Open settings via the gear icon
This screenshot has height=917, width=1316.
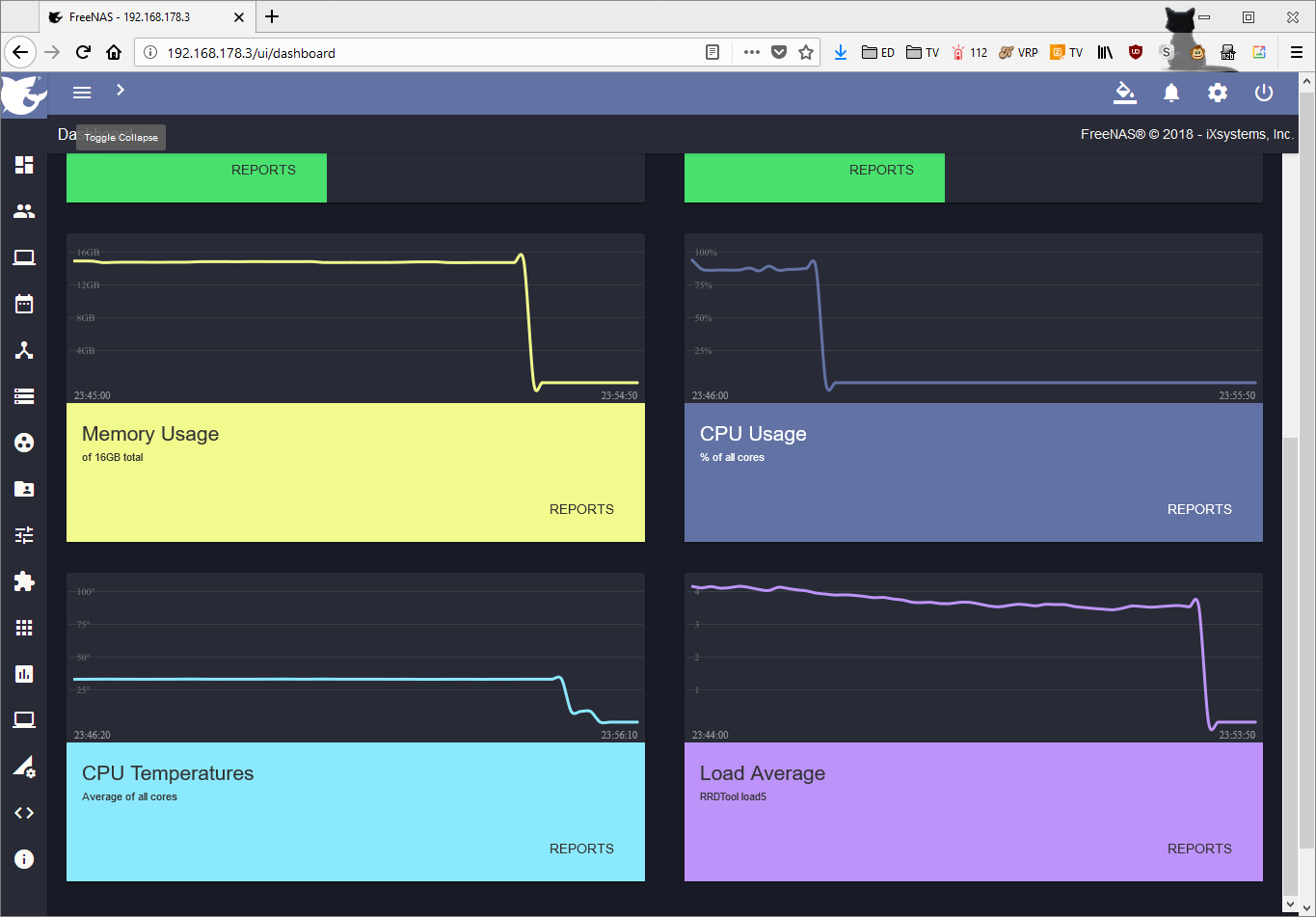tap(1218, 93)
